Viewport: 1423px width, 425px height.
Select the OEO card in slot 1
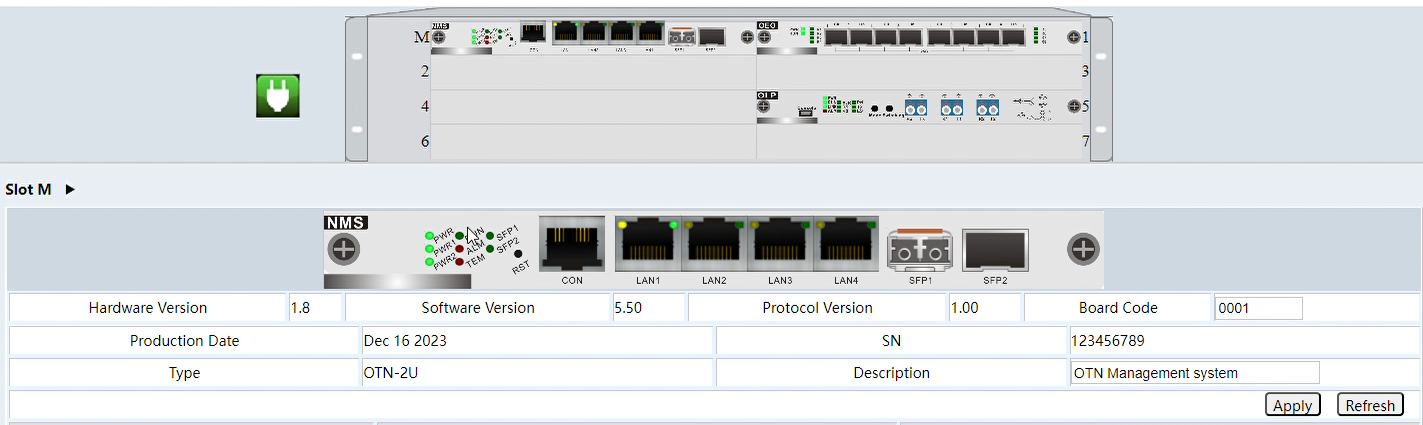pyautogui.click(x=920, y=37)
